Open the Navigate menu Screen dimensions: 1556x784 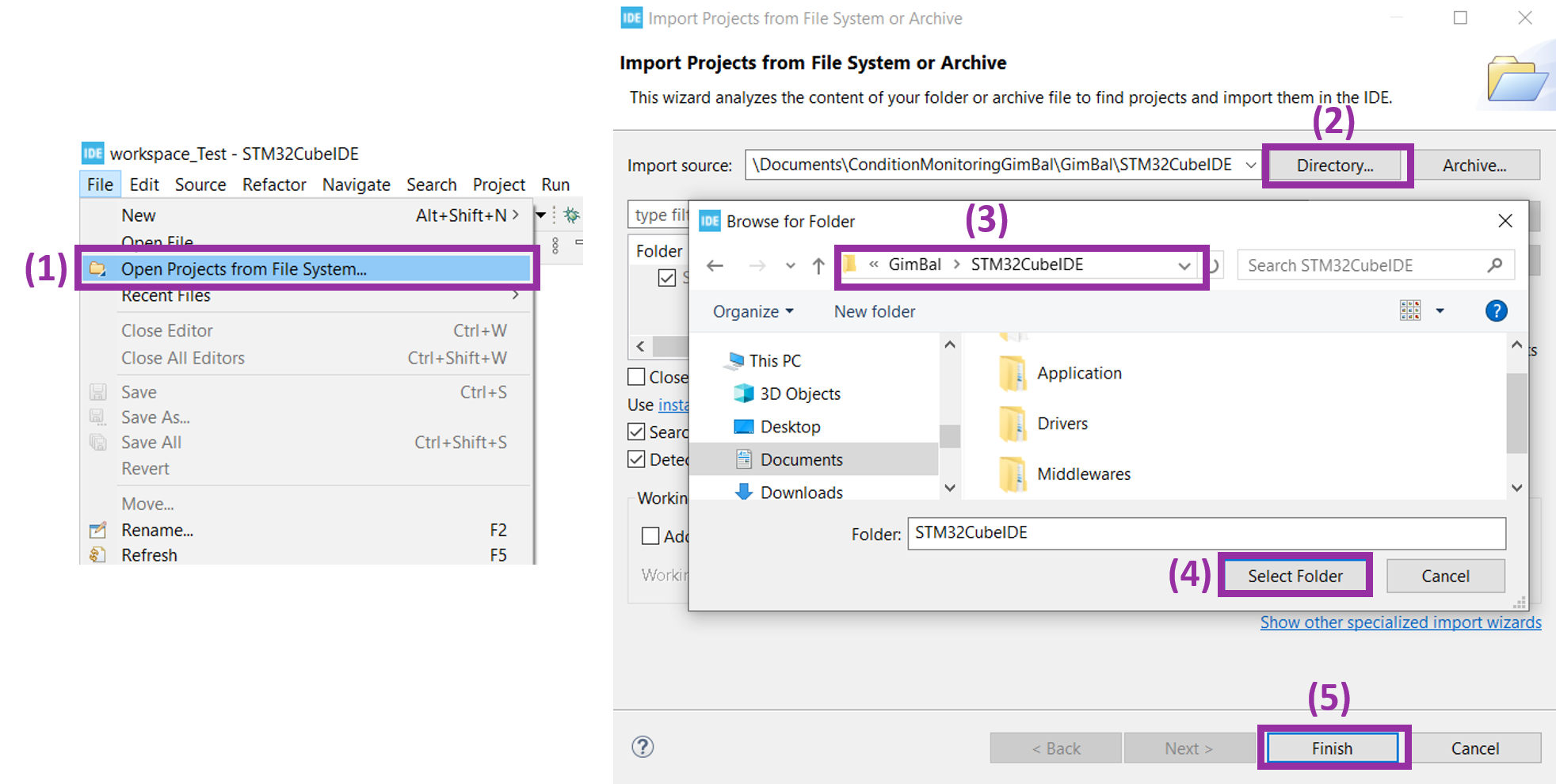click(356, 185)
